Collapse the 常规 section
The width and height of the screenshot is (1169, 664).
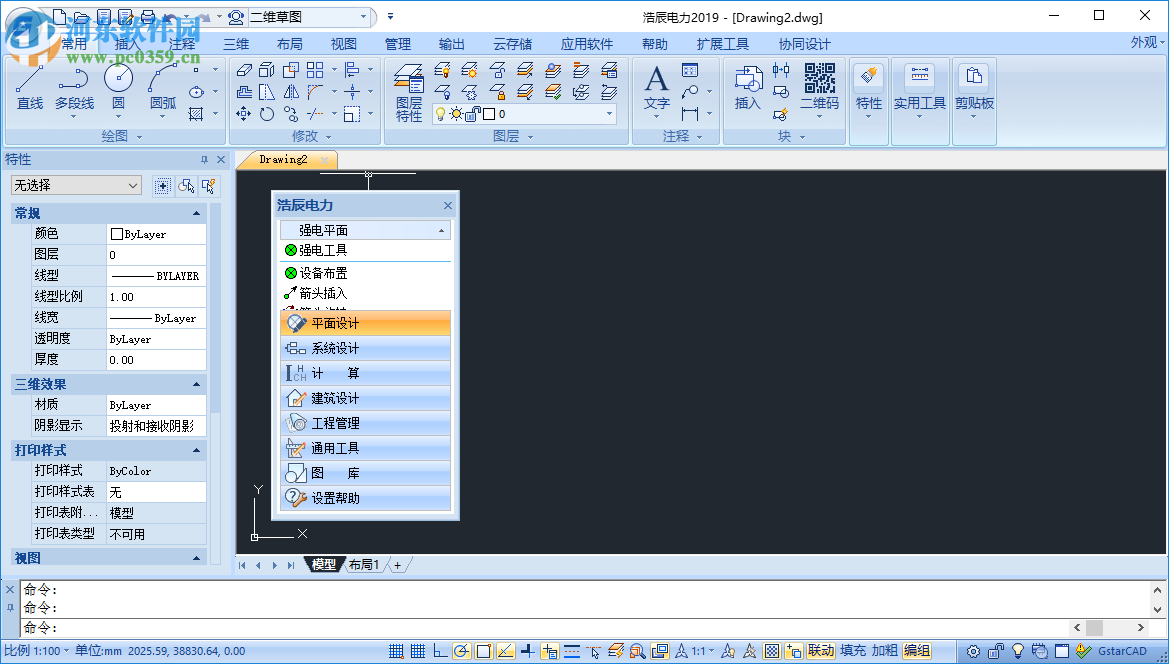pos(197,213)
